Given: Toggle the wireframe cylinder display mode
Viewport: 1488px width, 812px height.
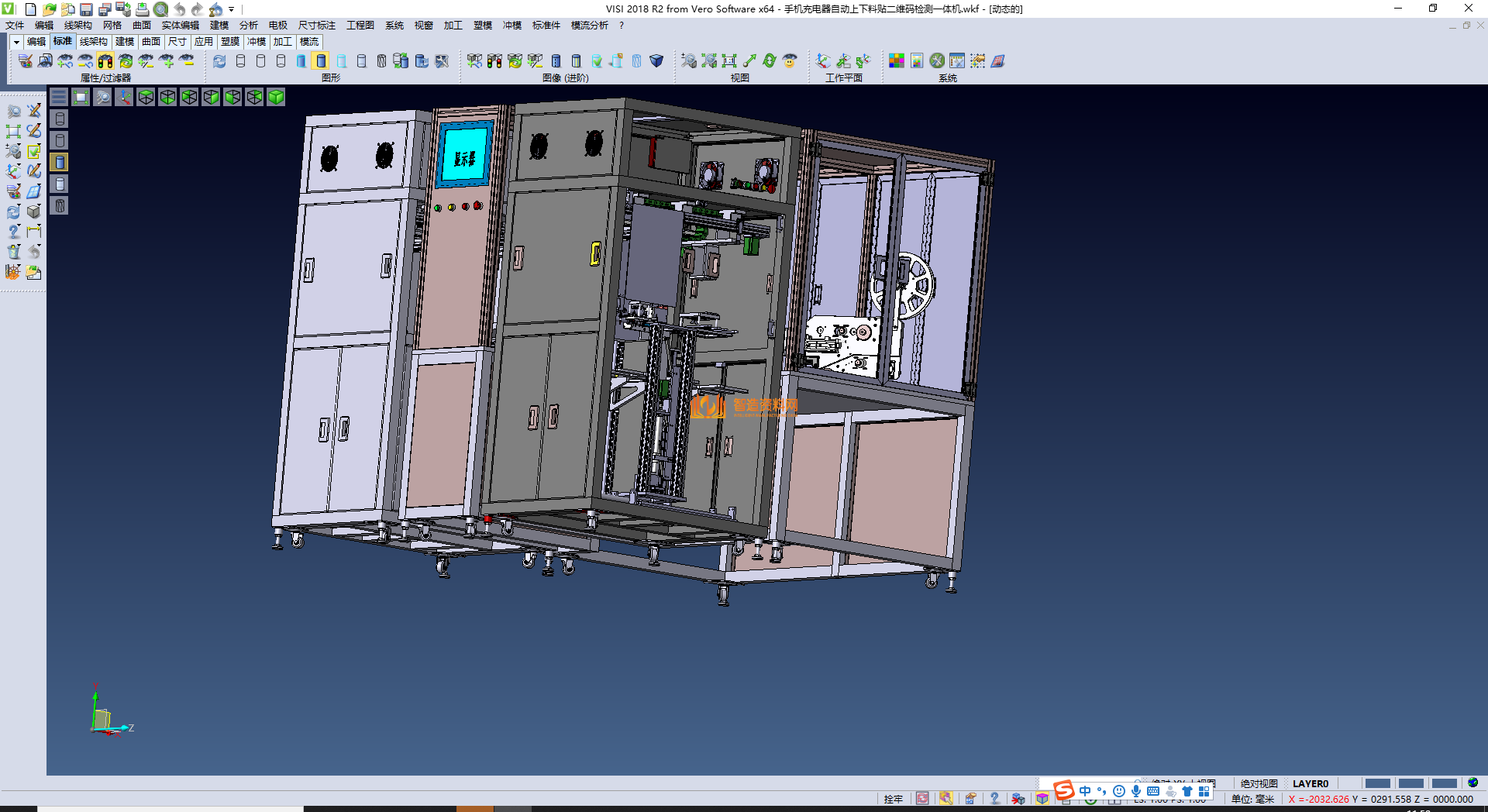Looking at the screenshot, I should pyautogui.click(x=240, y=61).
